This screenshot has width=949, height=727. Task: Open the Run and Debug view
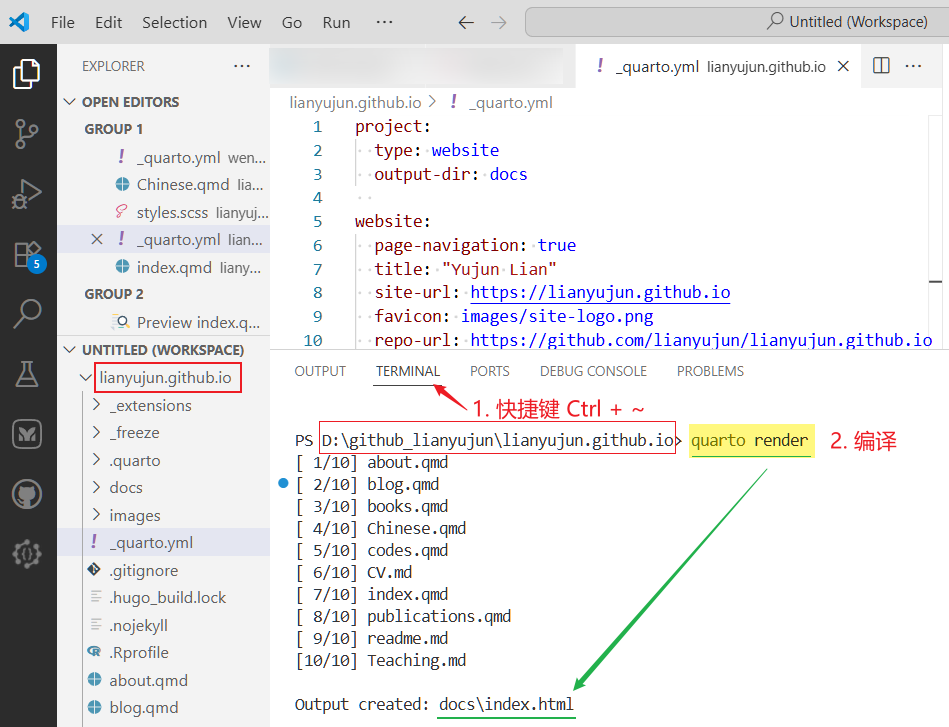(27, 194)
